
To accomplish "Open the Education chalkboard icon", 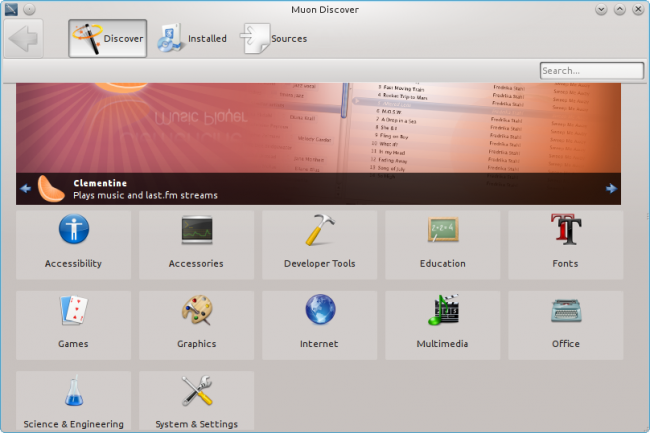I will tap(443, 229).
